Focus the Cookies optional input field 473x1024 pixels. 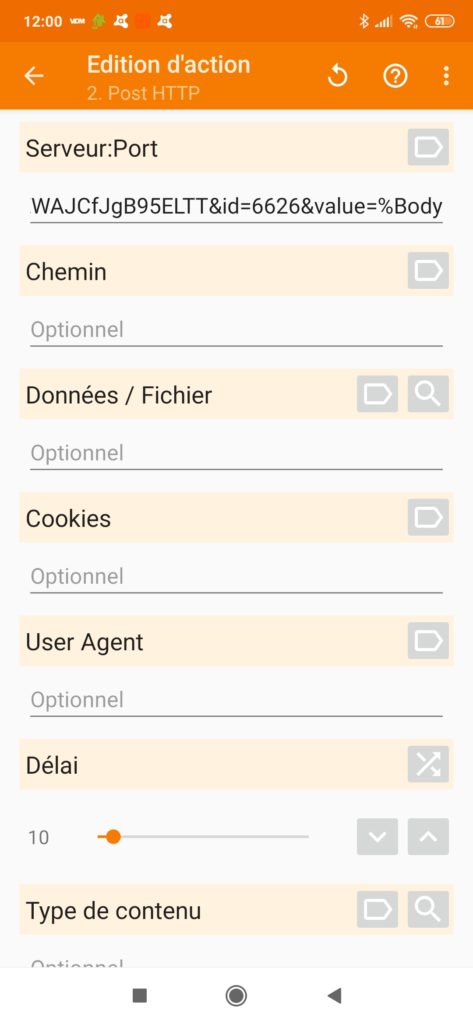[x=236, y=577]
